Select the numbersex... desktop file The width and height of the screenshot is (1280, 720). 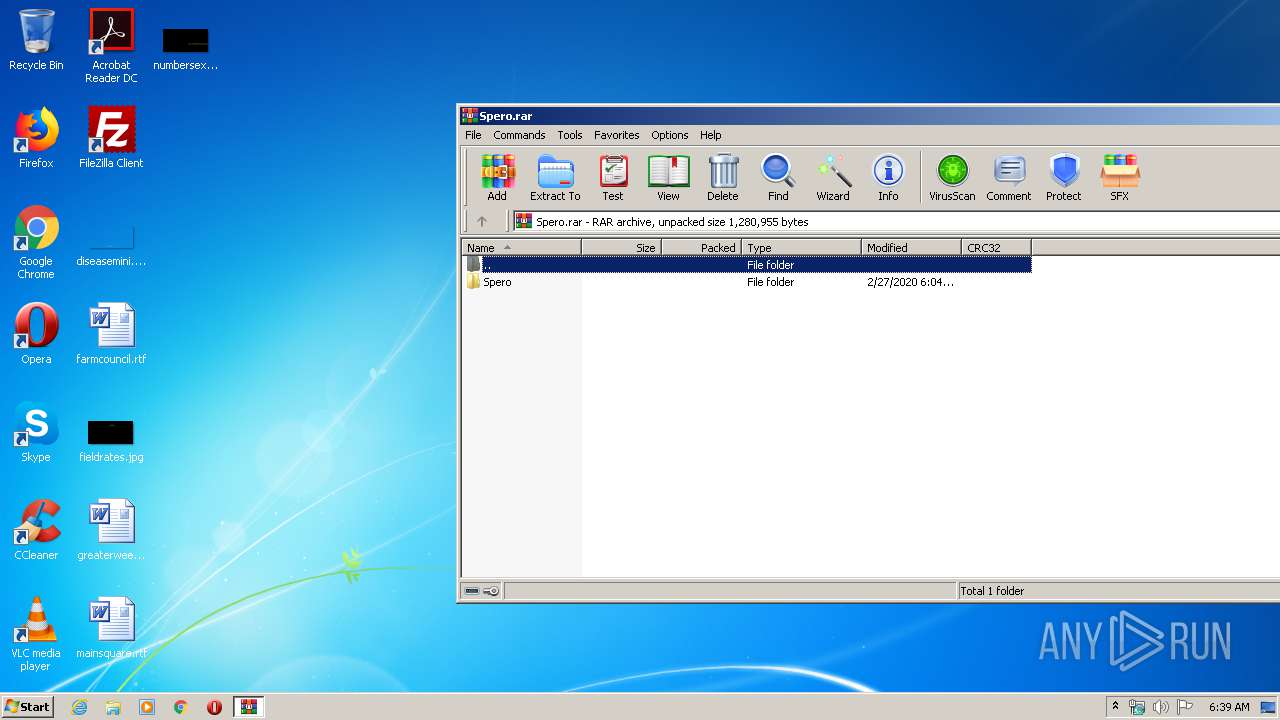(185, 48)
